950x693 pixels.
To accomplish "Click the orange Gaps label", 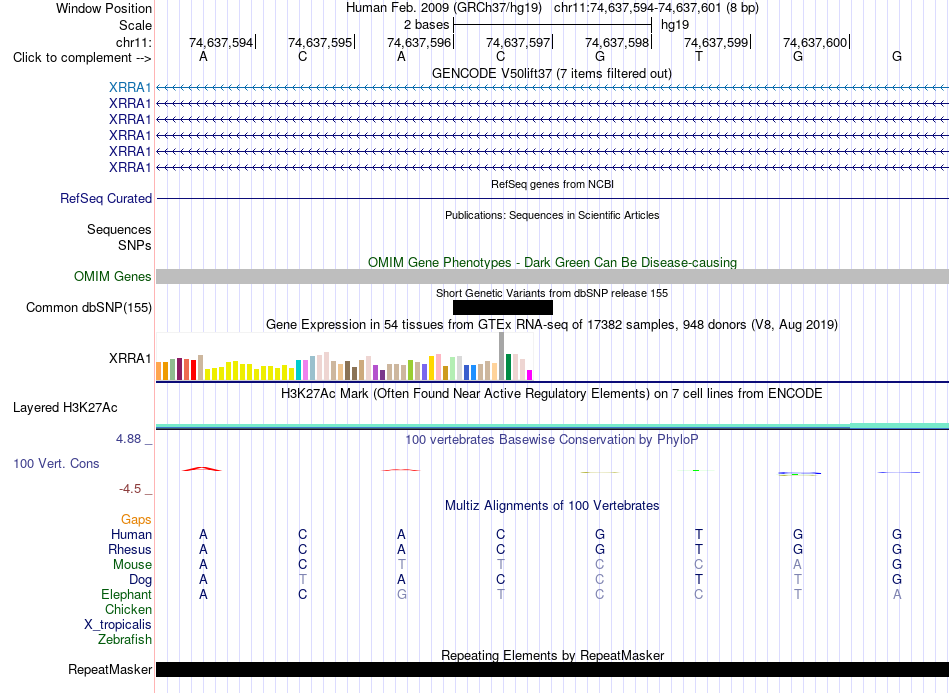I will pyautogui.click(x=136, y=519).
